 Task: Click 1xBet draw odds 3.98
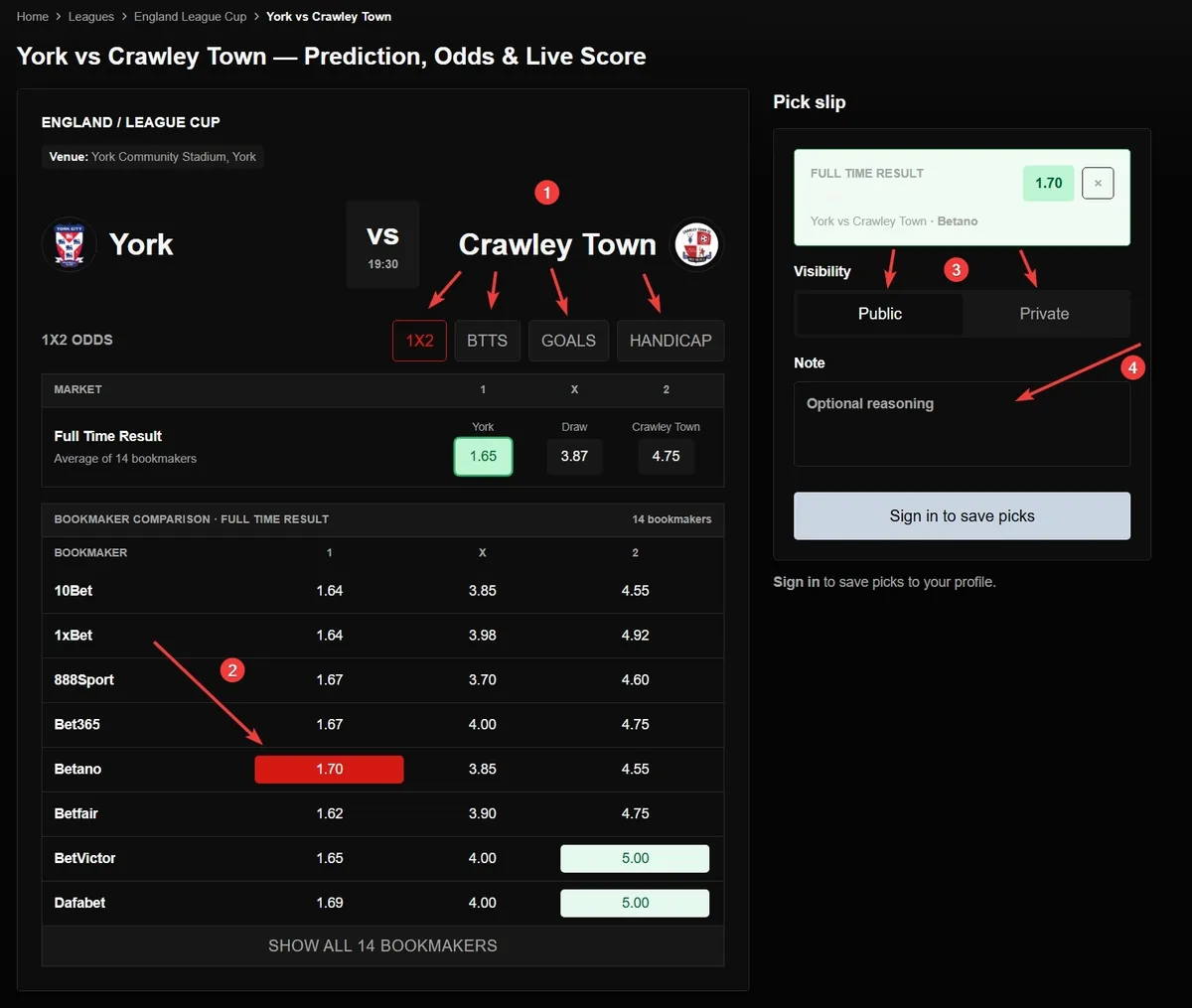click(482, 636)
